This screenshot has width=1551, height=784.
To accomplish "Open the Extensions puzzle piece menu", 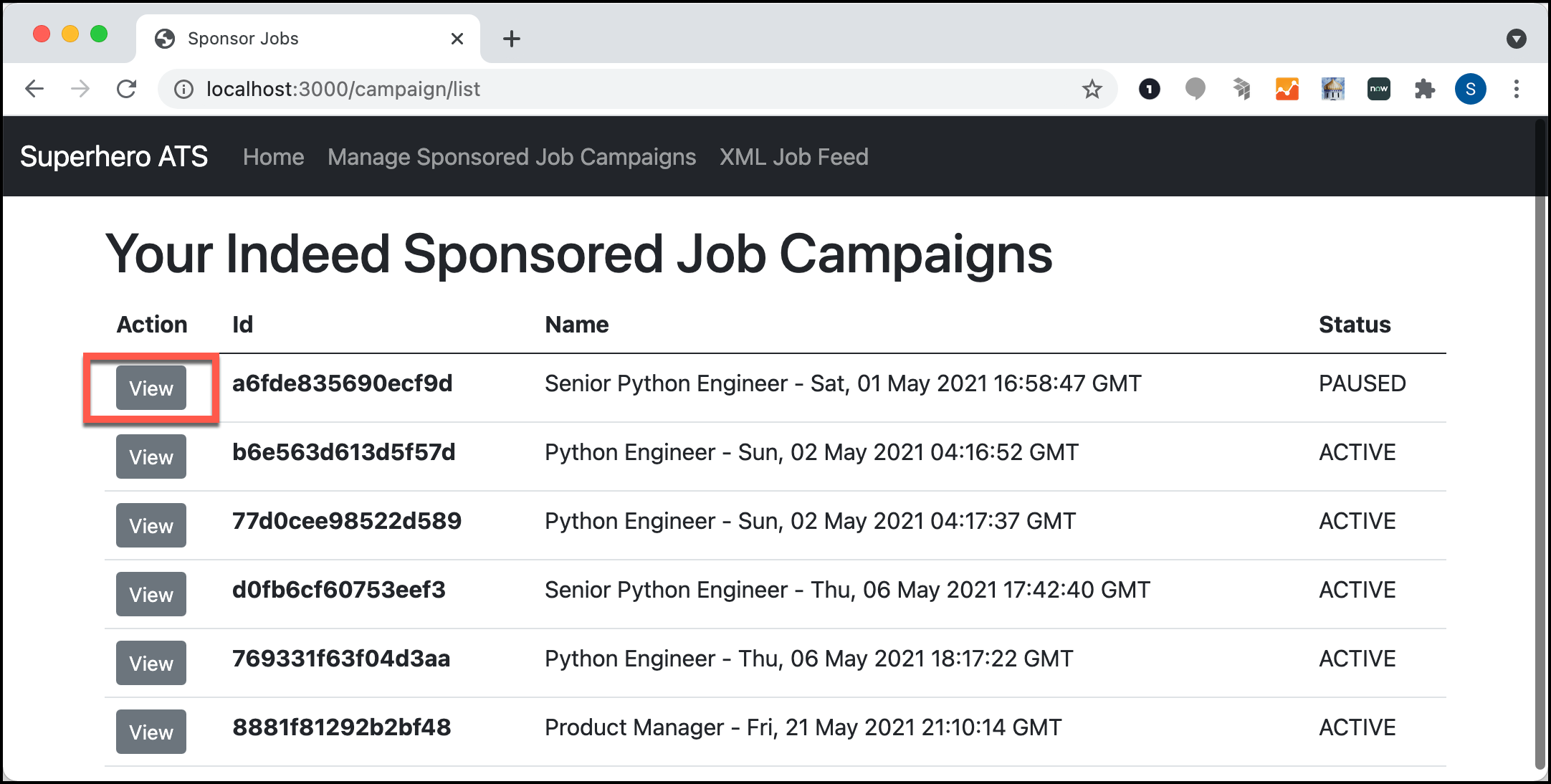I will [x=1424, y=89].
